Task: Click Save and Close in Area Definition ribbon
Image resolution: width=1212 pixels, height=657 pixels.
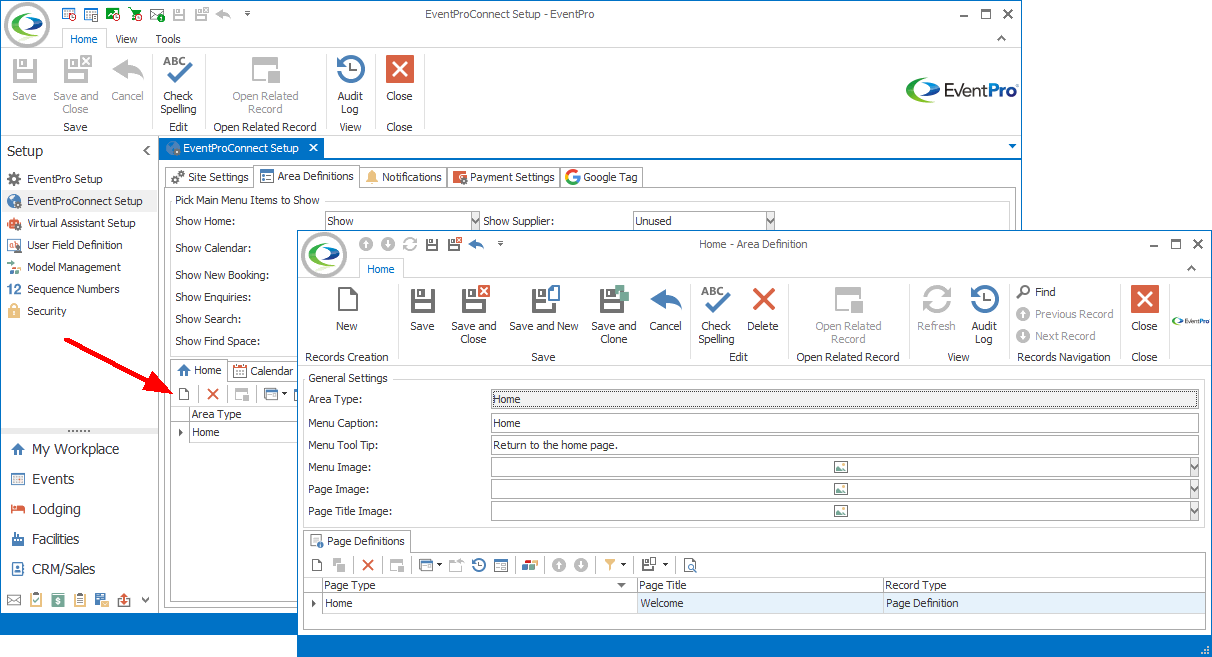Action: click(x=473, y=315)
